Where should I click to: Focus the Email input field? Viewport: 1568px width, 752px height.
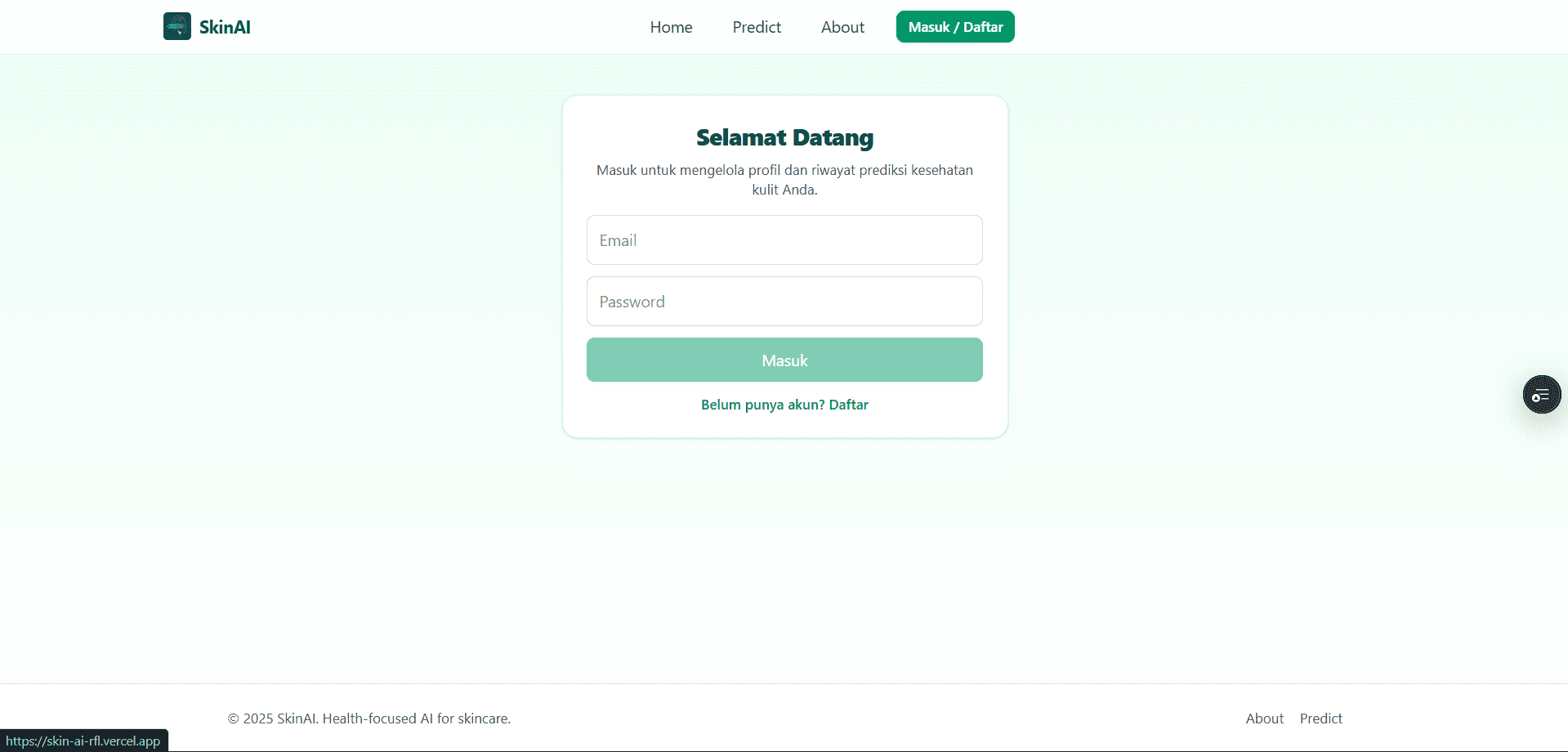pyautogui.click(x=784, y=239)
